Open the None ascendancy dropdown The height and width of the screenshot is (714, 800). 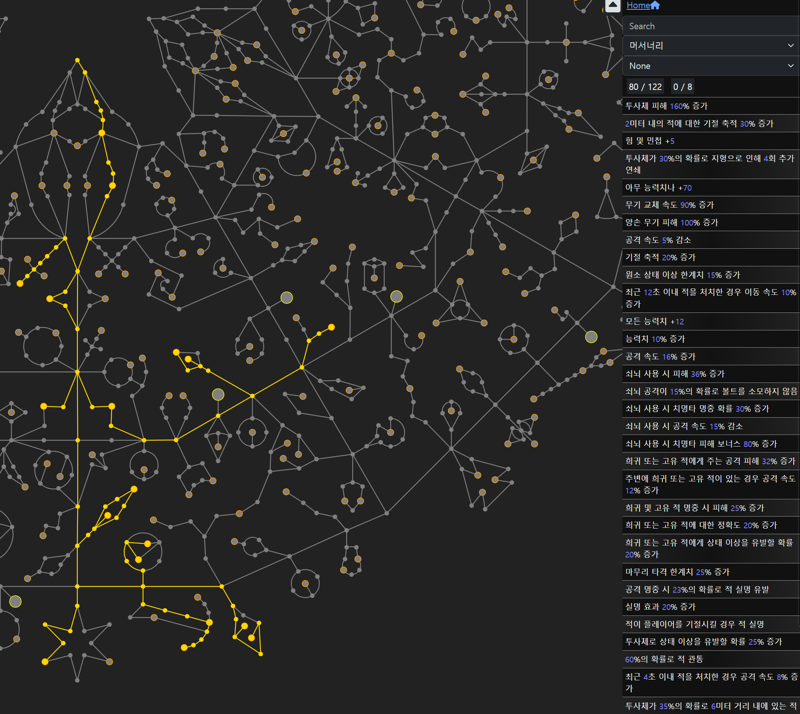tap(710, 66)
